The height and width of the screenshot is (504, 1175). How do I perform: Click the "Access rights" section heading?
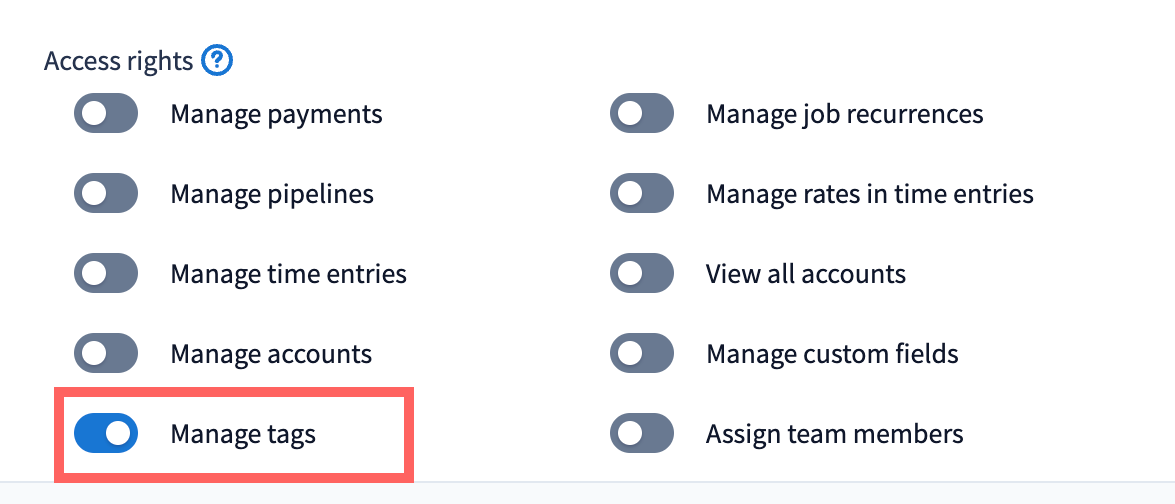click(118, 62)
